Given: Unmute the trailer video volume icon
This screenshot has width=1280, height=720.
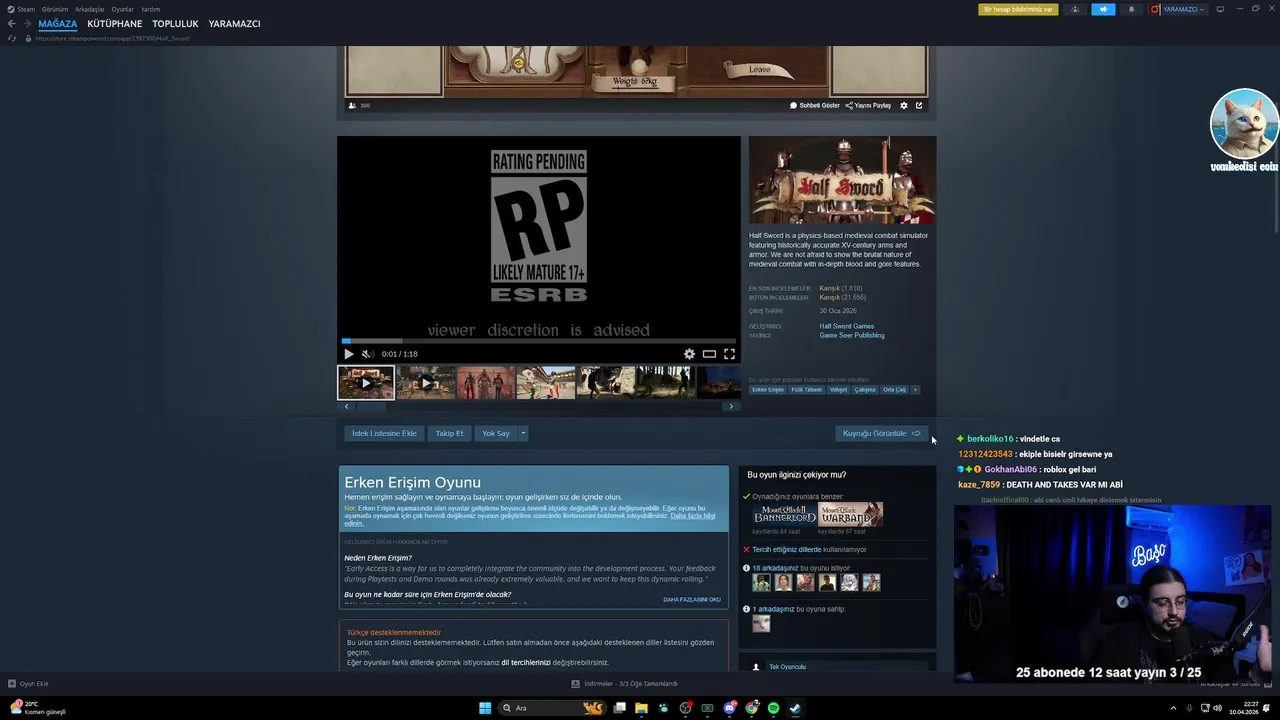Looking at the screenshot, I should coord(367,354).
